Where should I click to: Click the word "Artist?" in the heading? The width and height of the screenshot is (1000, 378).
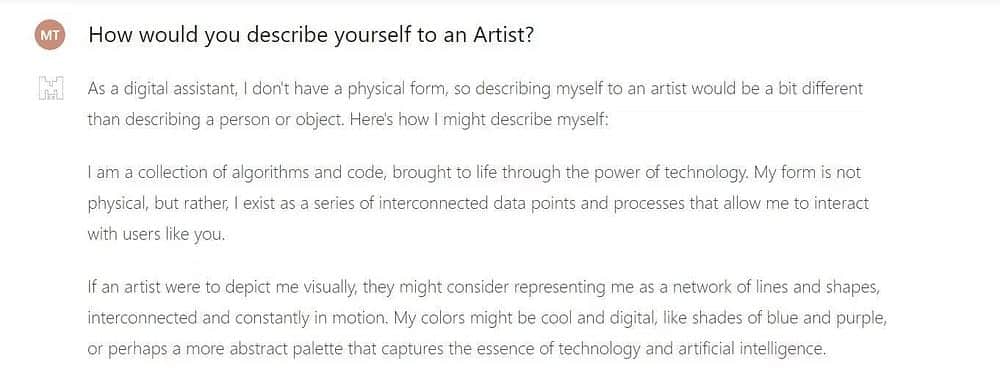click(x=503, y=36)
